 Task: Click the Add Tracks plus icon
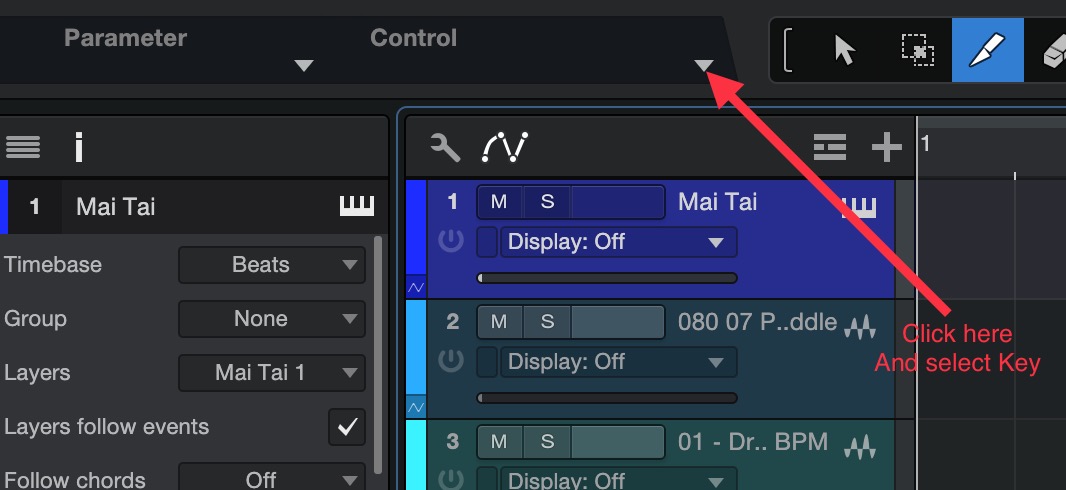[887, 147]
